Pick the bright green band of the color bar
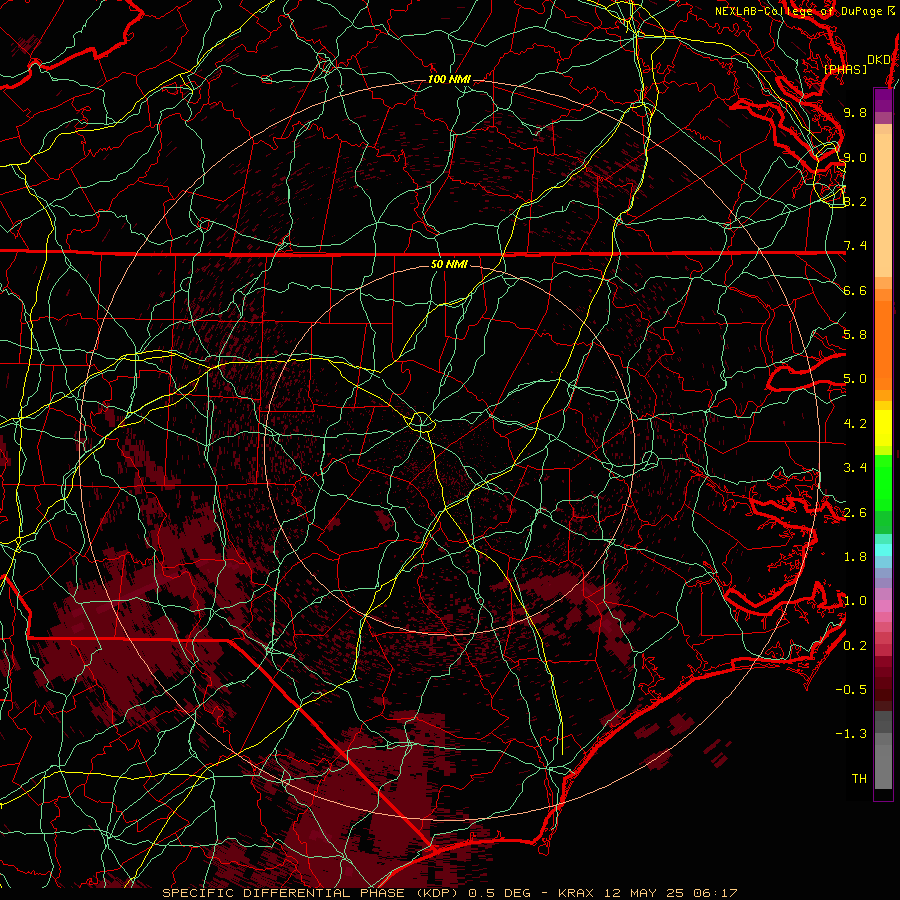Image resolution: width=900 pixels, height=900 pixels. (x=884, y=482)
